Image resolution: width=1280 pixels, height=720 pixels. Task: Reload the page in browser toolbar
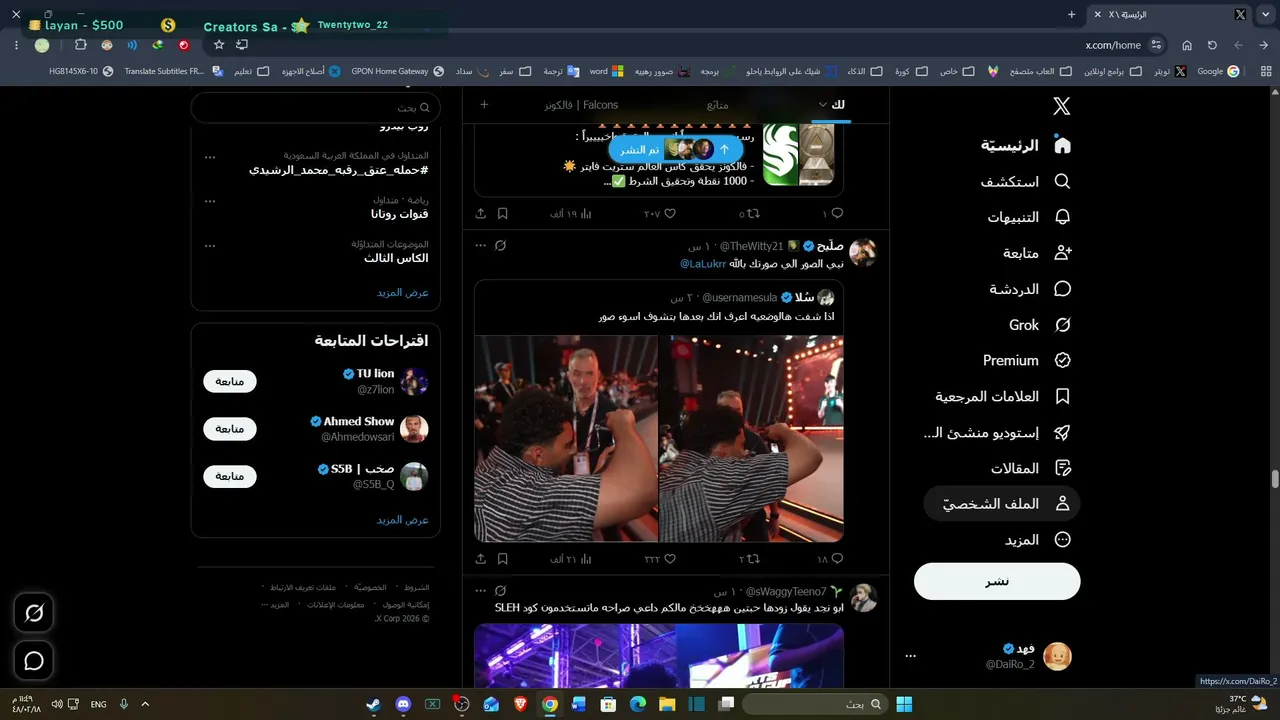1212,45
